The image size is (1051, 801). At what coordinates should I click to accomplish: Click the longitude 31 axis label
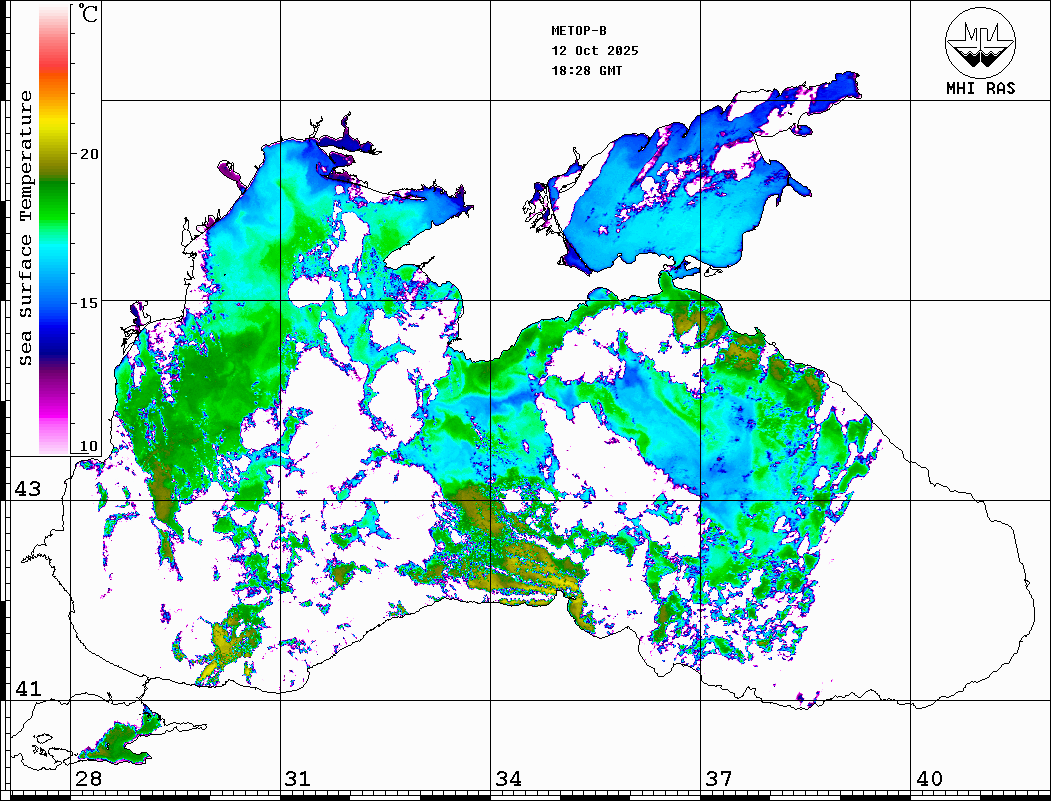click(297, 779)
